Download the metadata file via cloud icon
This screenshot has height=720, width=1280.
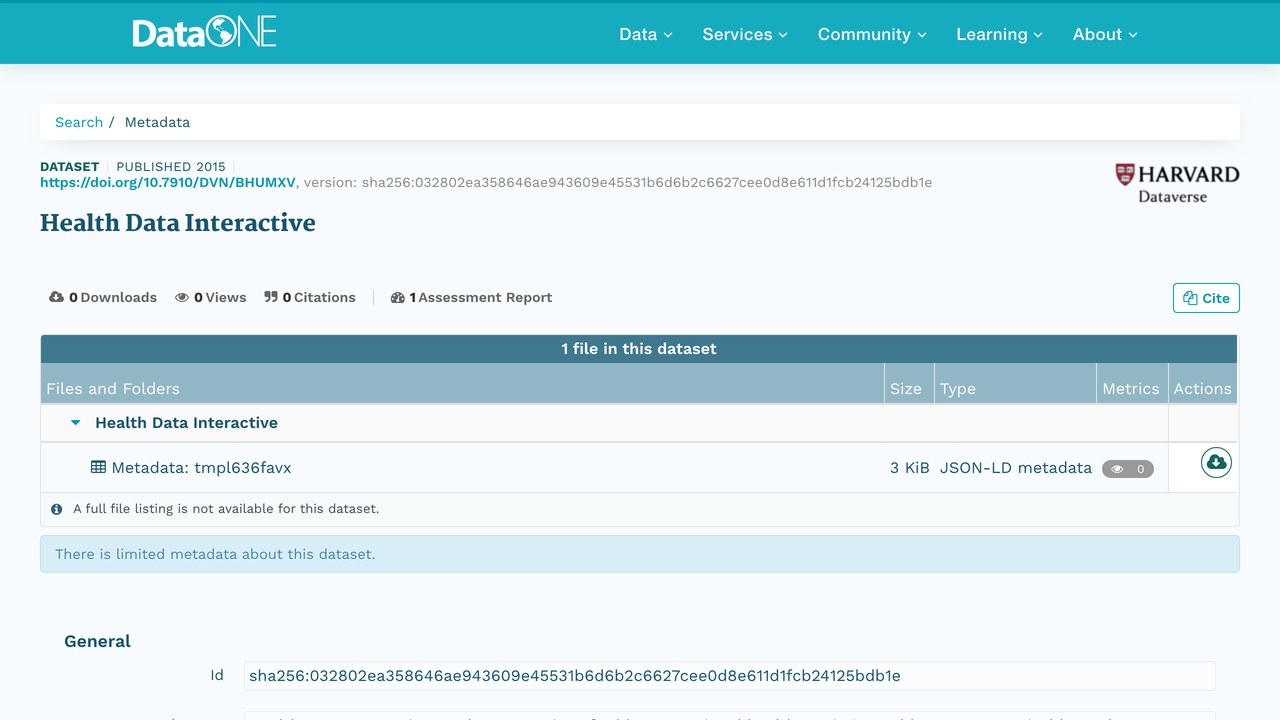point(1216,462)
